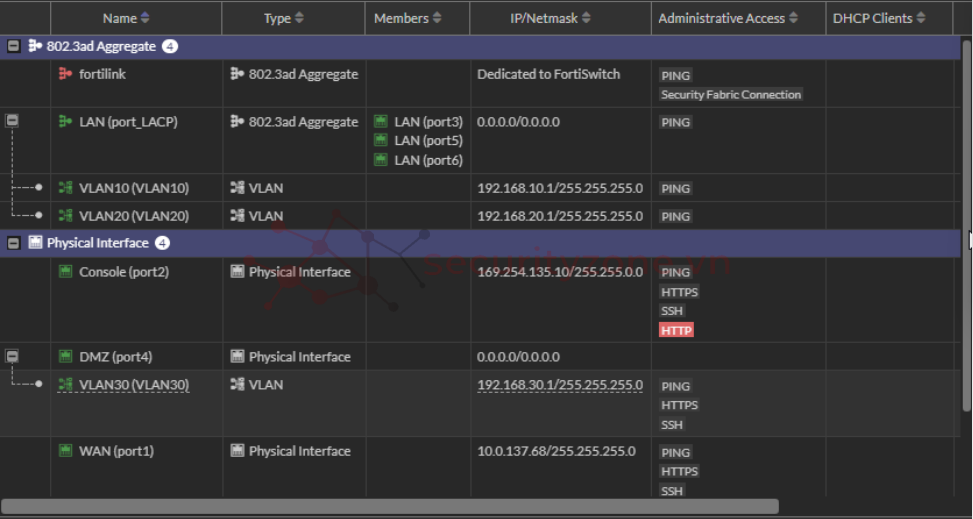The image size is (973, 519).
Task: Click the type icon in the VLAN30 row
Action: [237, 385]
